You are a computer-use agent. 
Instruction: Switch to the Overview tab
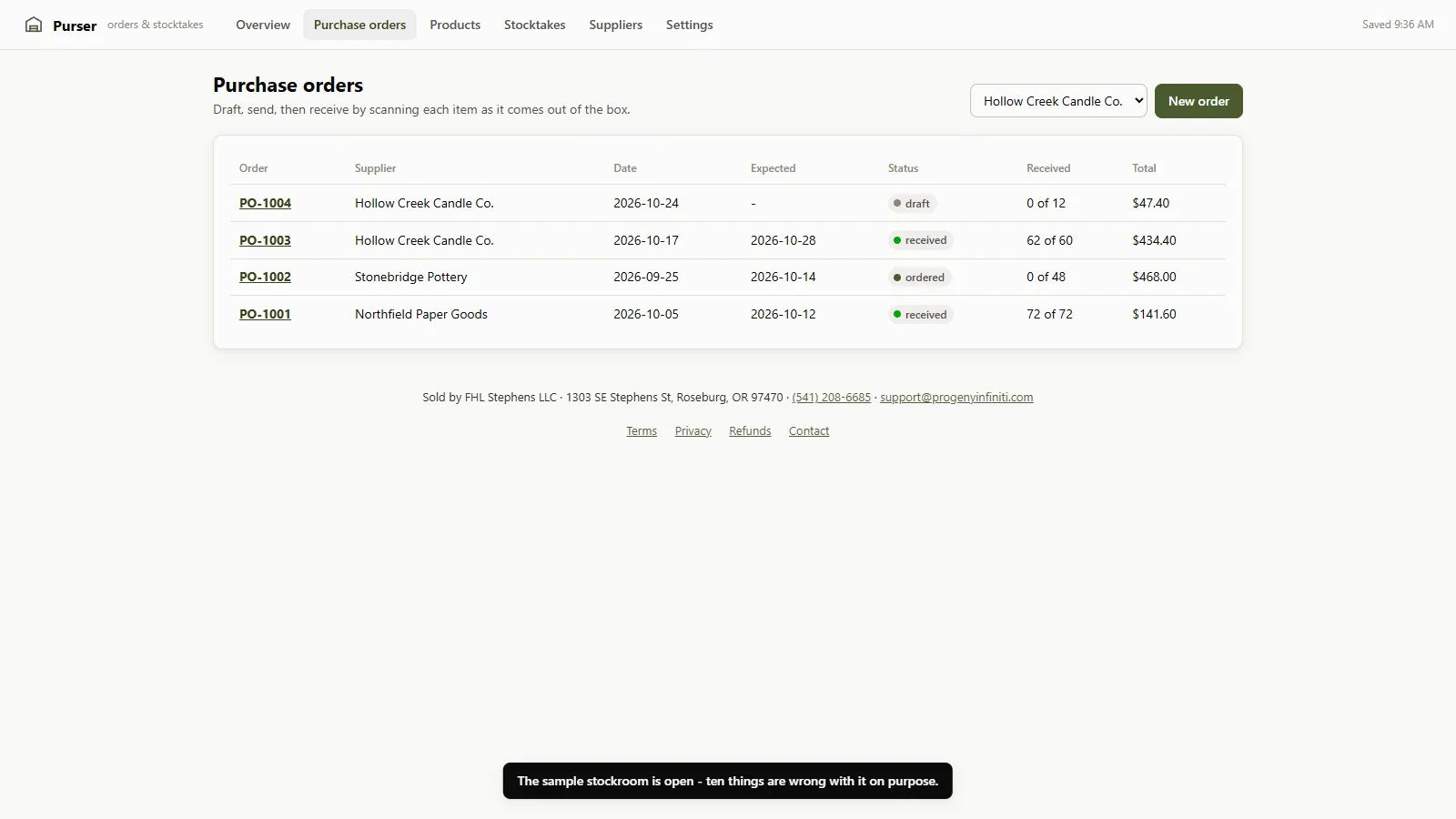click(x=263, y=25)
